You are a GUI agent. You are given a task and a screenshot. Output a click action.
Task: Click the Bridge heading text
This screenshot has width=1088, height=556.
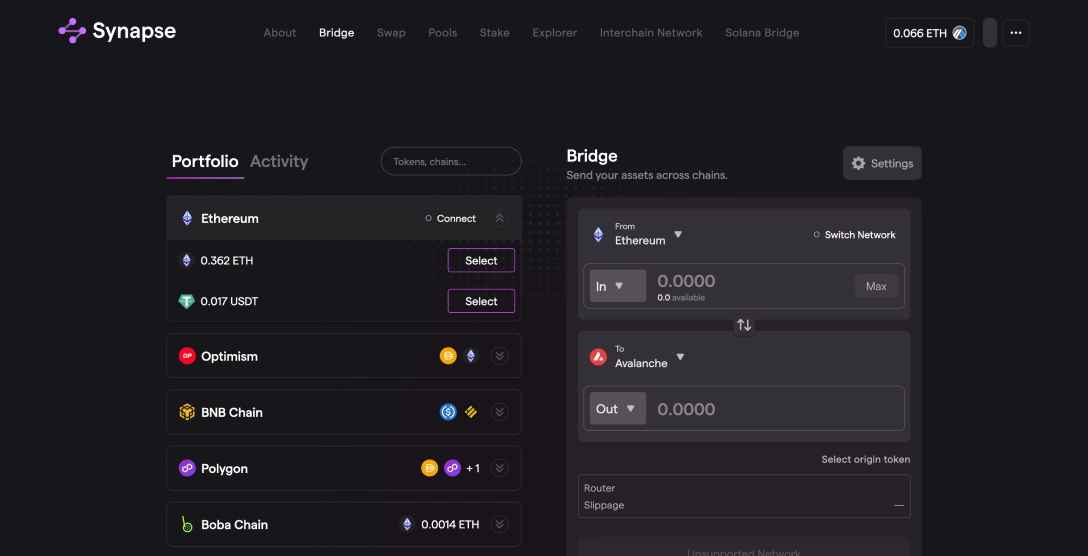(592, 156)
